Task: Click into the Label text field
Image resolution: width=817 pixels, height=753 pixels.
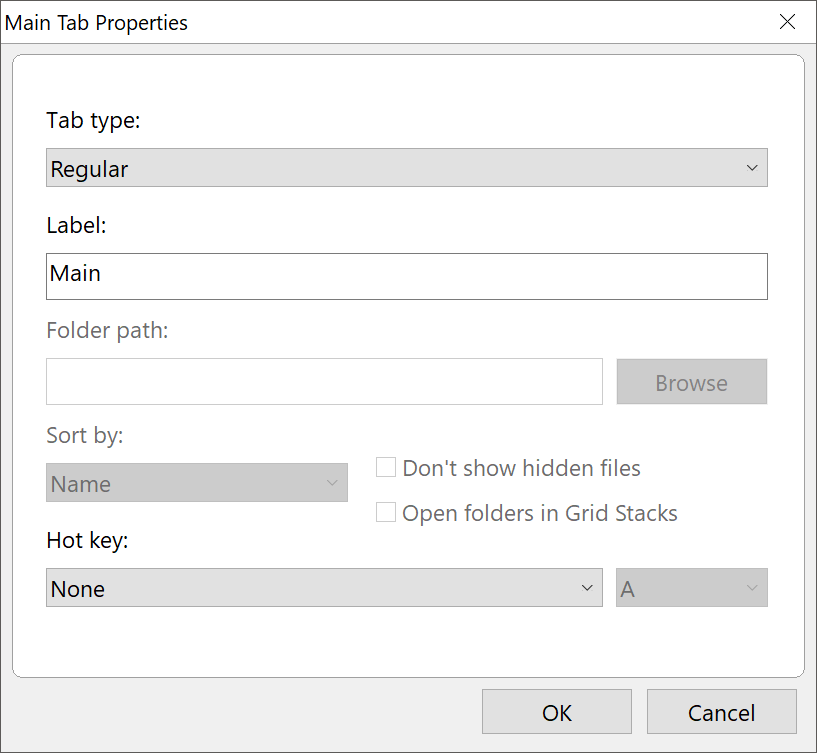Action: click(x=406, y=276)
